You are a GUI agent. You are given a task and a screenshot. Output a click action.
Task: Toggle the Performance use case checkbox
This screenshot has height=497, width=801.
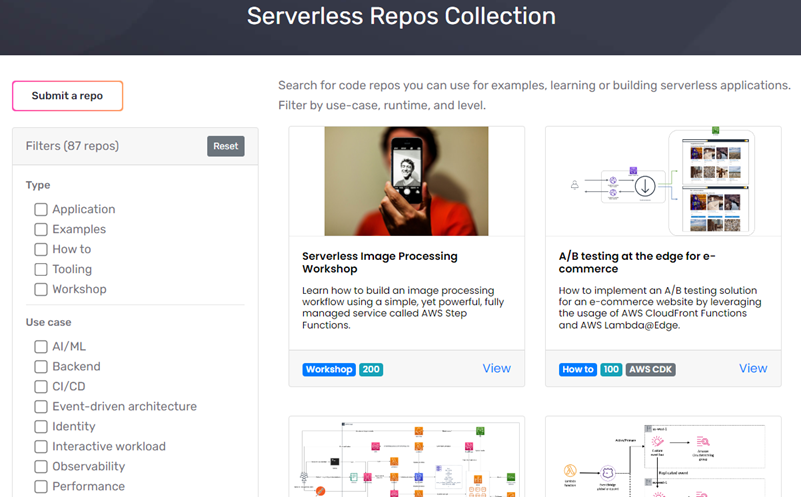point(41,486)
